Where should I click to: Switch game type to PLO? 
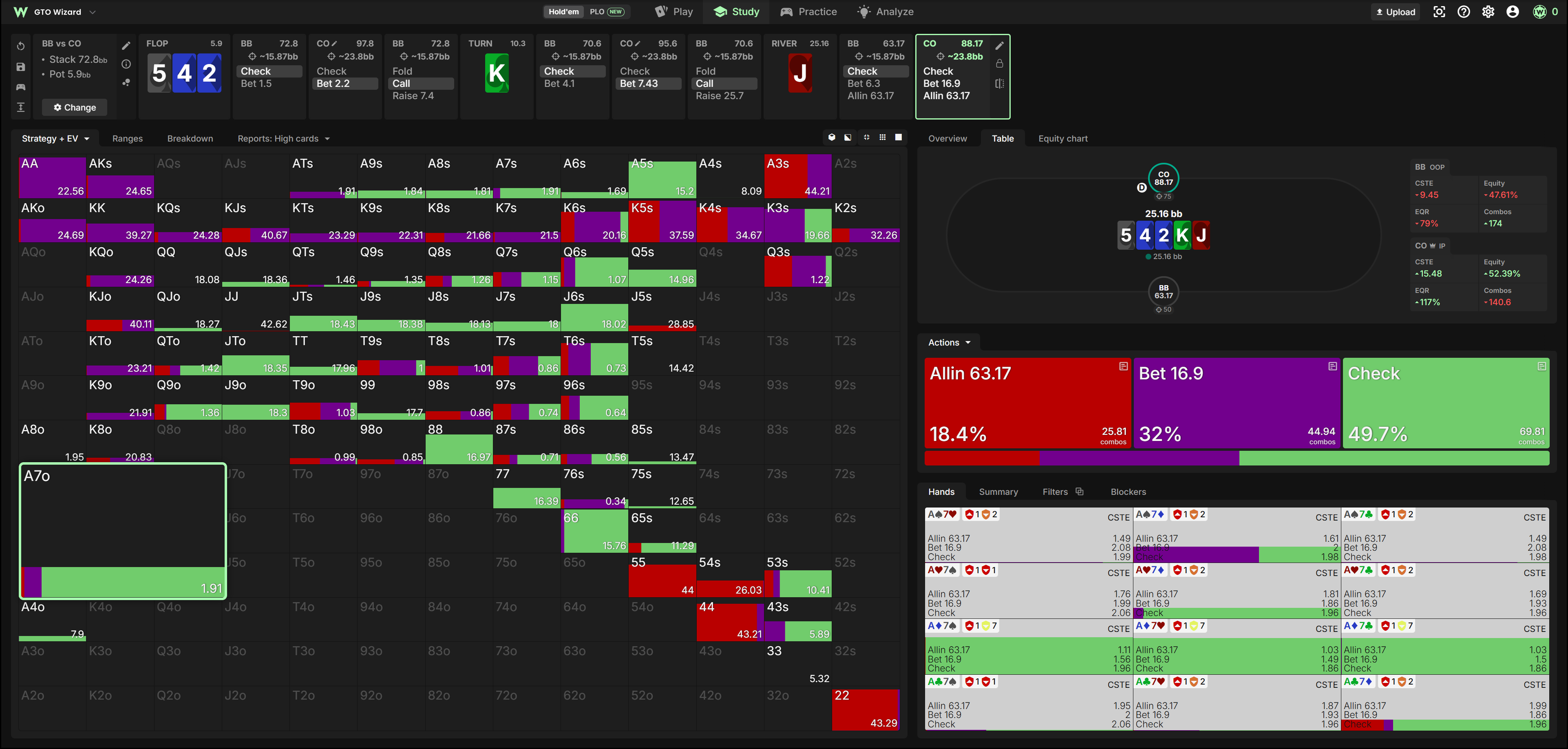coord(606,11)
